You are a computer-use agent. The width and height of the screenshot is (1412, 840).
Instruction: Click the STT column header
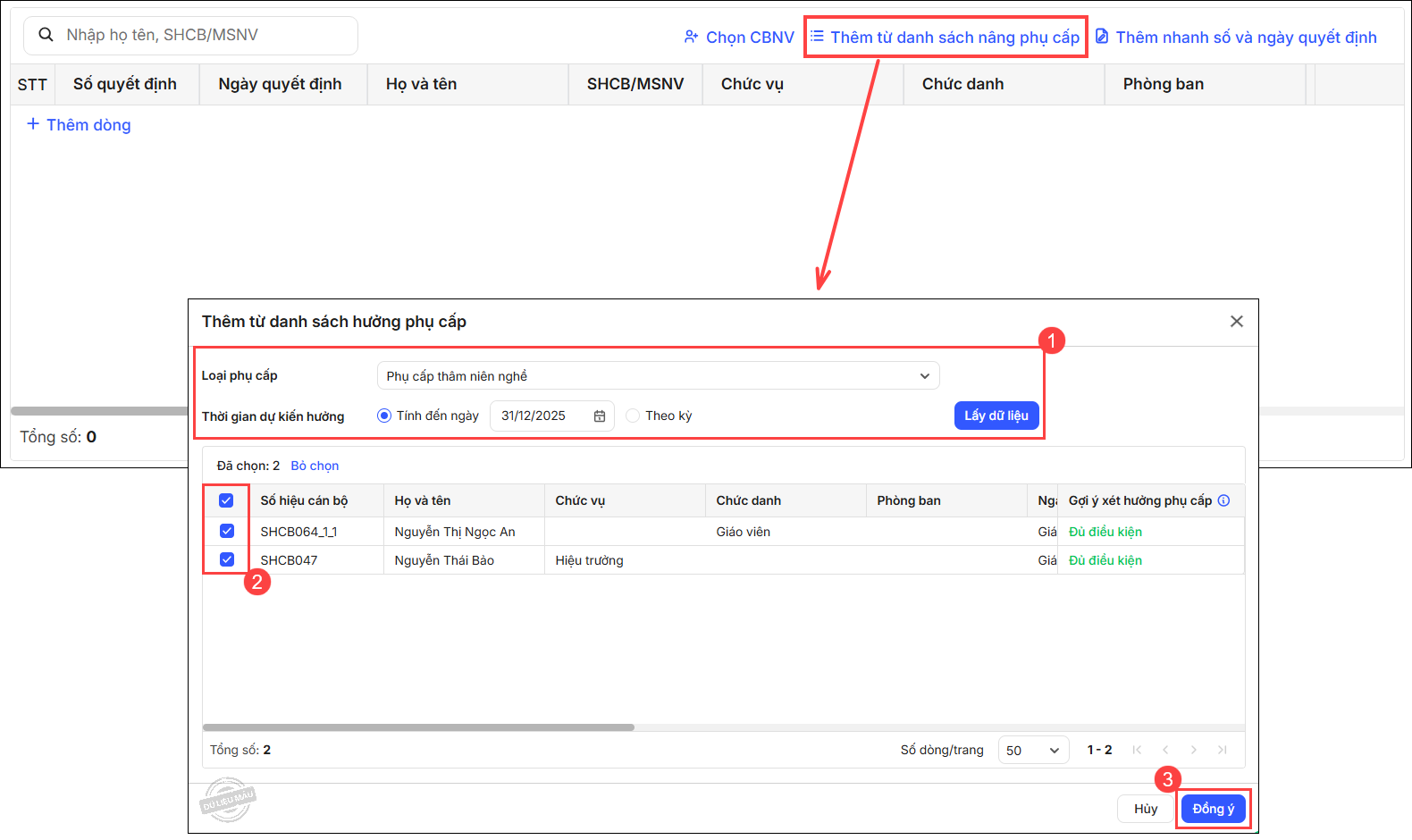(32, 84)
